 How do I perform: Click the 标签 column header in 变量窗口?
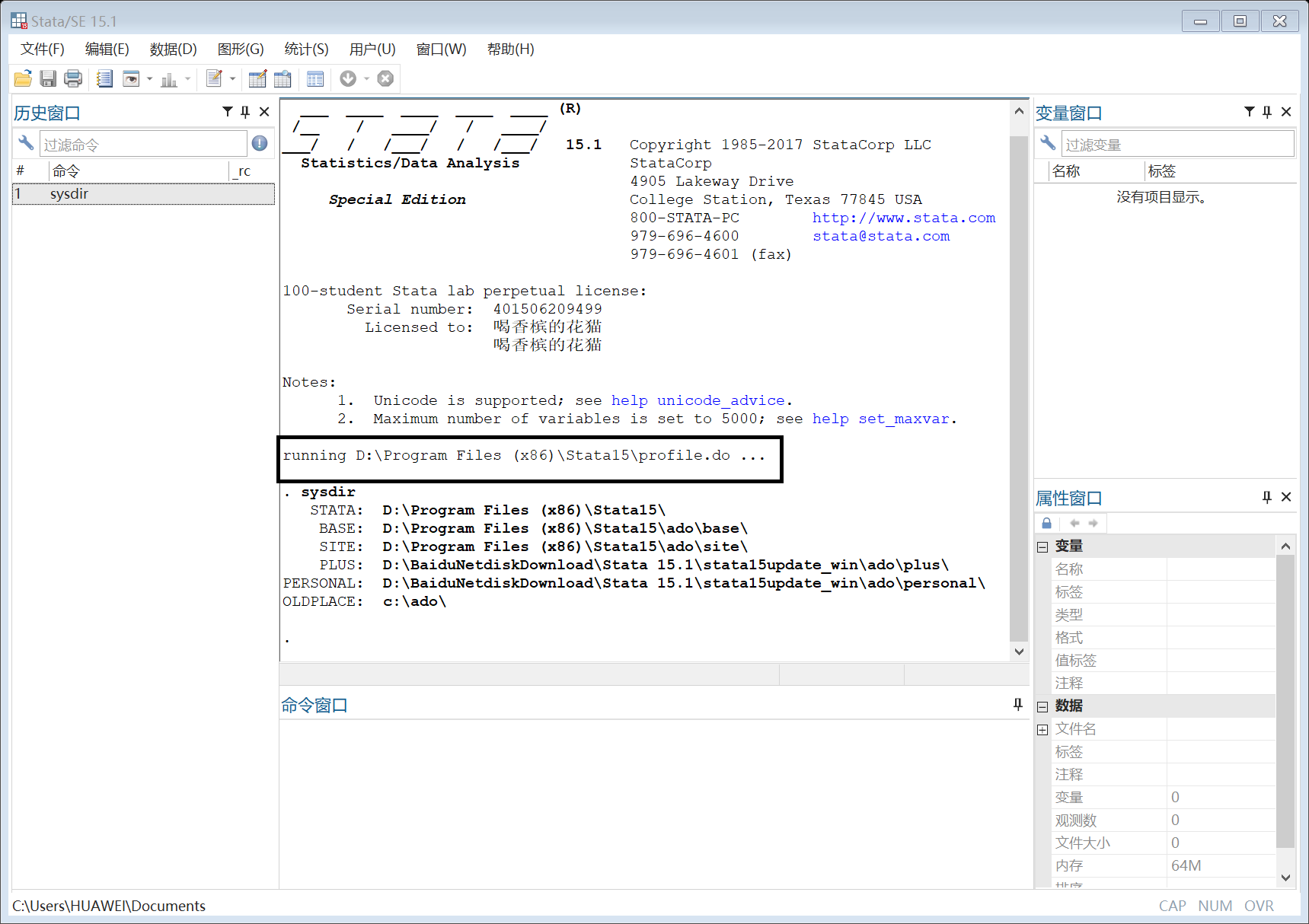click(x=1220, y=171)
